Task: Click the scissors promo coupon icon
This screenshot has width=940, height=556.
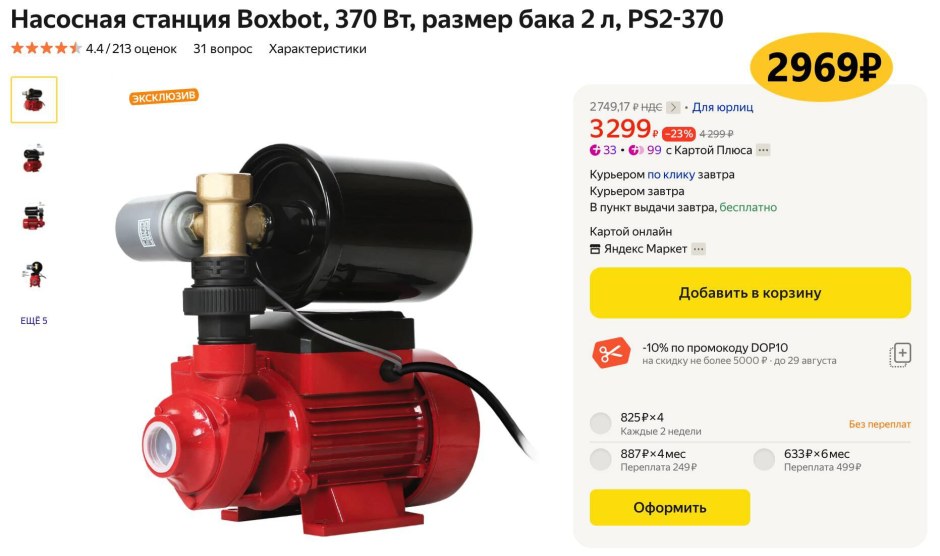Action: point(611,353)
